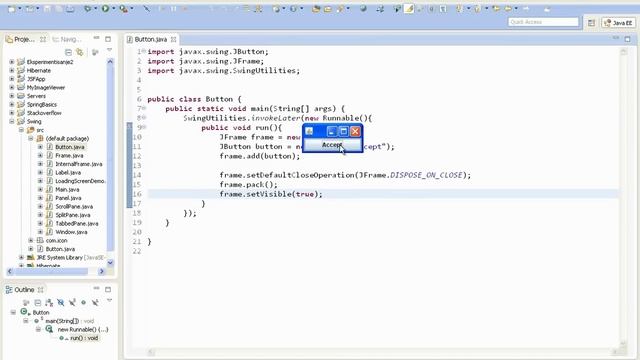Expand the Stackoverflow project
The width and height of the screenshot is (640, 360).
(x=12, y=113)
